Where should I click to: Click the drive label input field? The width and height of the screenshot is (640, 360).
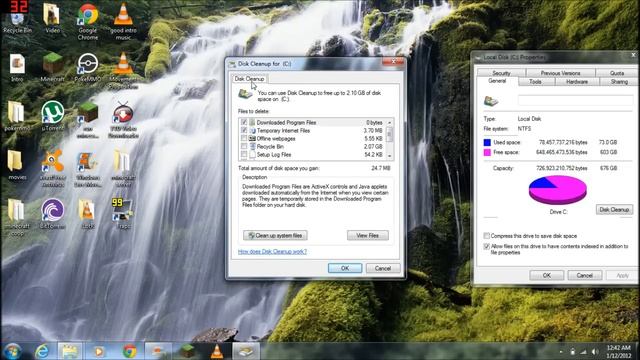tap(576, 100)
